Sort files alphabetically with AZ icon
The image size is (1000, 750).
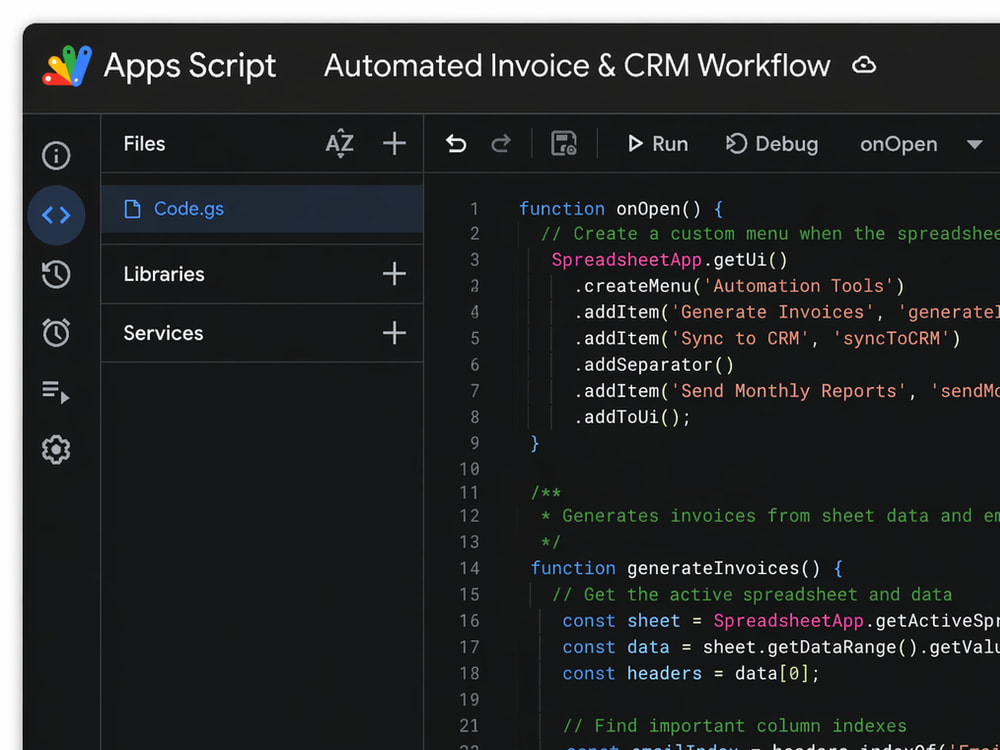(339, 143)
